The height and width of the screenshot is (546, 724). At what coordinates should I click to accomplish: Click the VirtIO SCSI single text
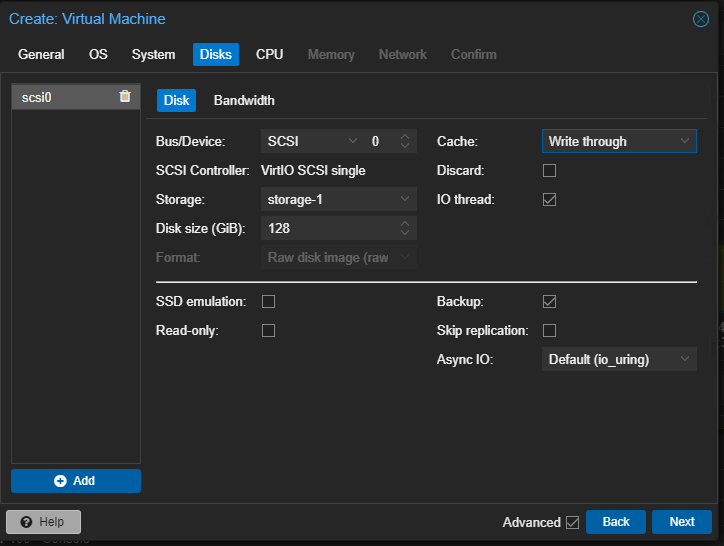pyautogui.click(x=313, y=170)
